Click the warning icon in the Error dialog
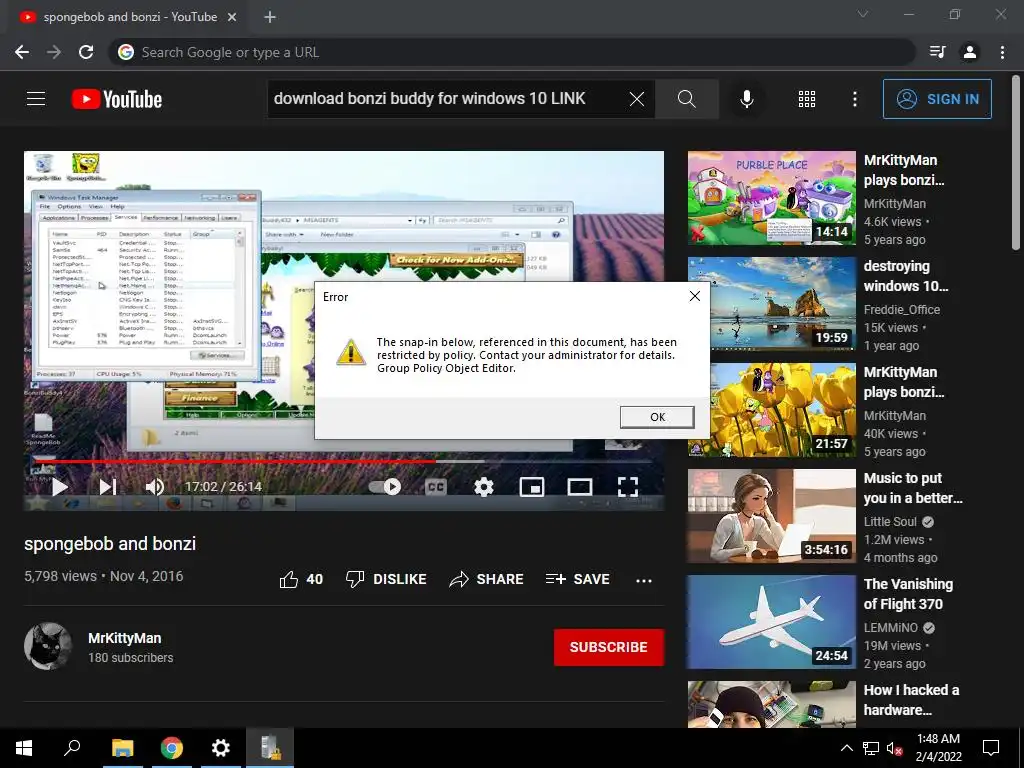 (x=351, y=353)
